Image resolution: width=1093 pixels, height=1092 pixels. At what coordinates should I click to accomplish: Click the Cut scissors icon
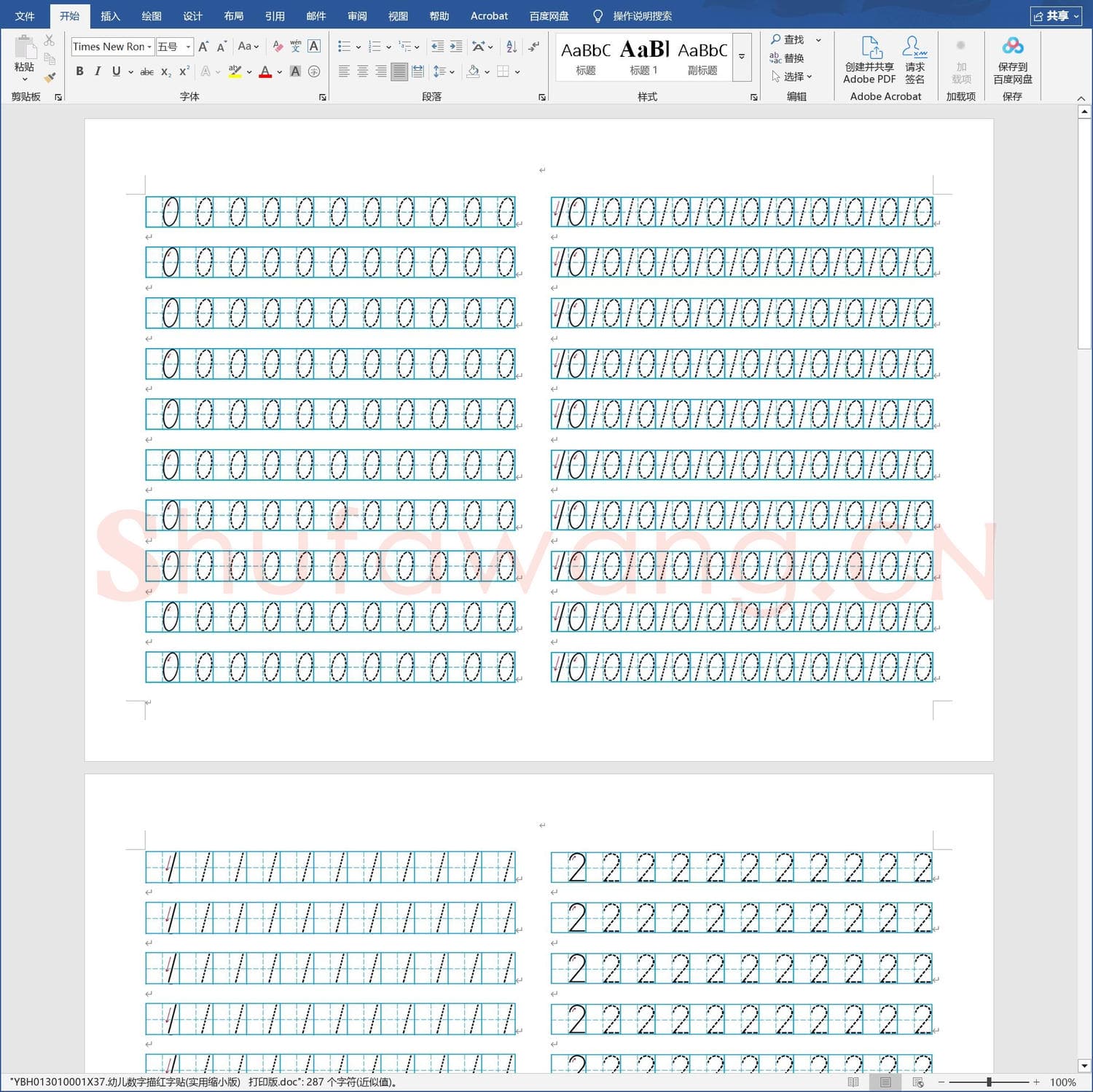click(50, 40)
